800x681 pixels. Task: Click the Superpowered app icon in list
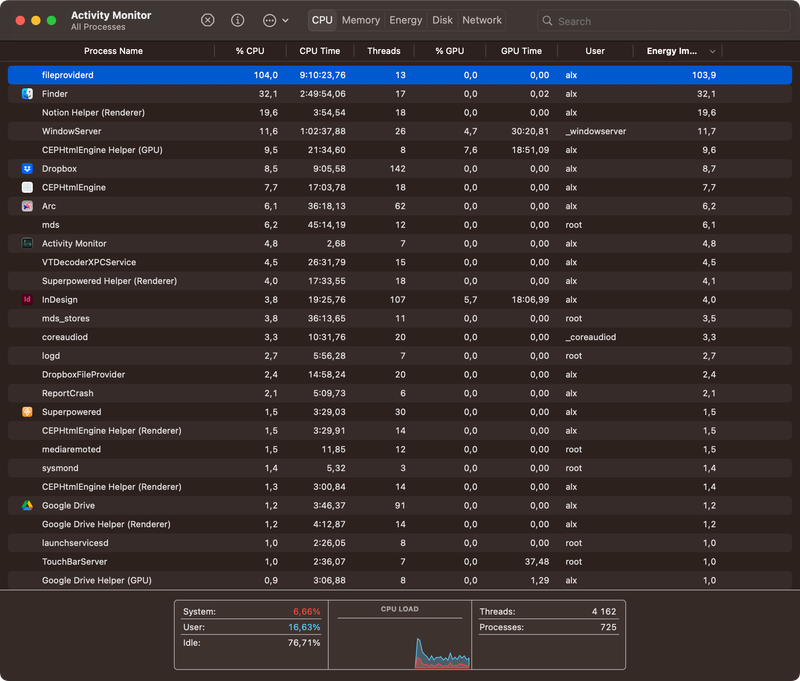pyautogui.click(x=27, y=412)
